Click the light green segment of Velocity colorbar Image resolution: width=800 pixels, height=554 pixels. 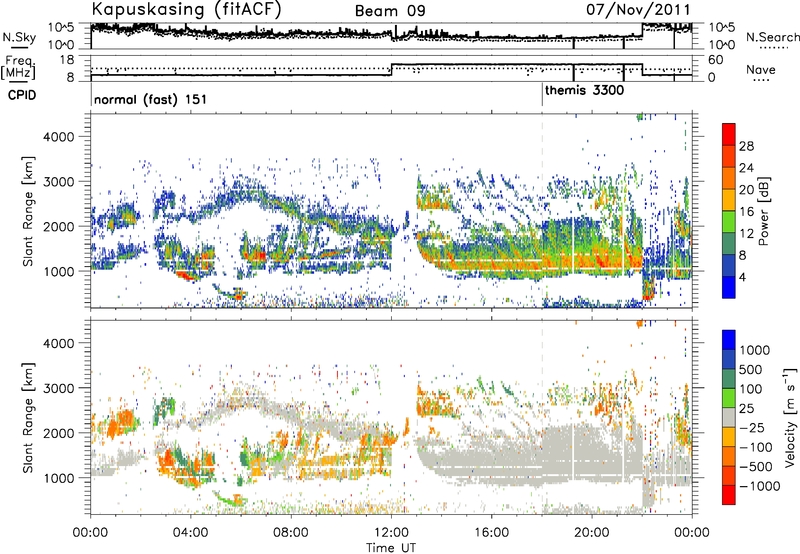pos(729,398)
